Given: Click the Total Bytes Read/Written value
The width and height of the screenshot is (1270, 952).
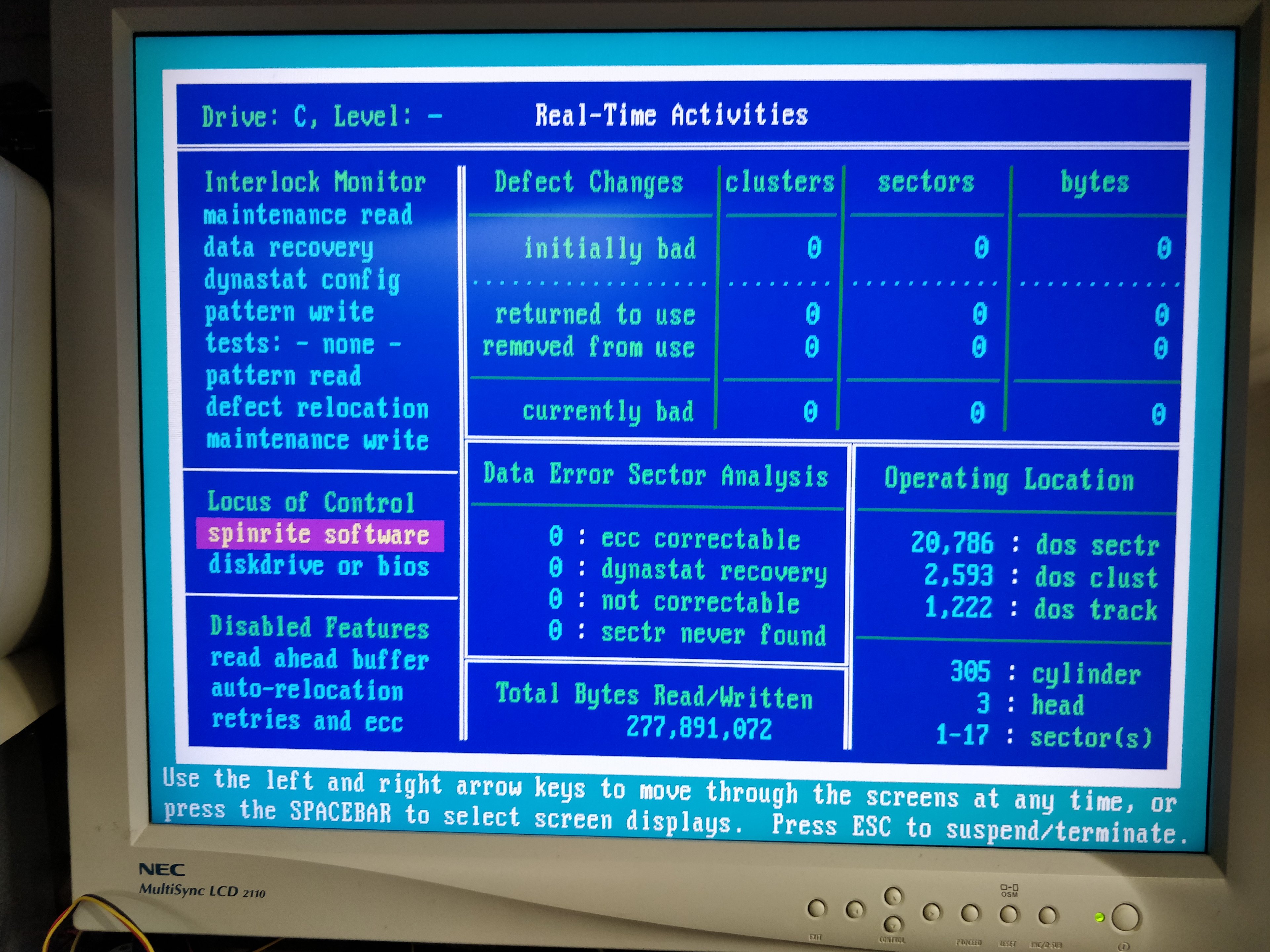Looking at the screenshot, I should coord(698,728).
